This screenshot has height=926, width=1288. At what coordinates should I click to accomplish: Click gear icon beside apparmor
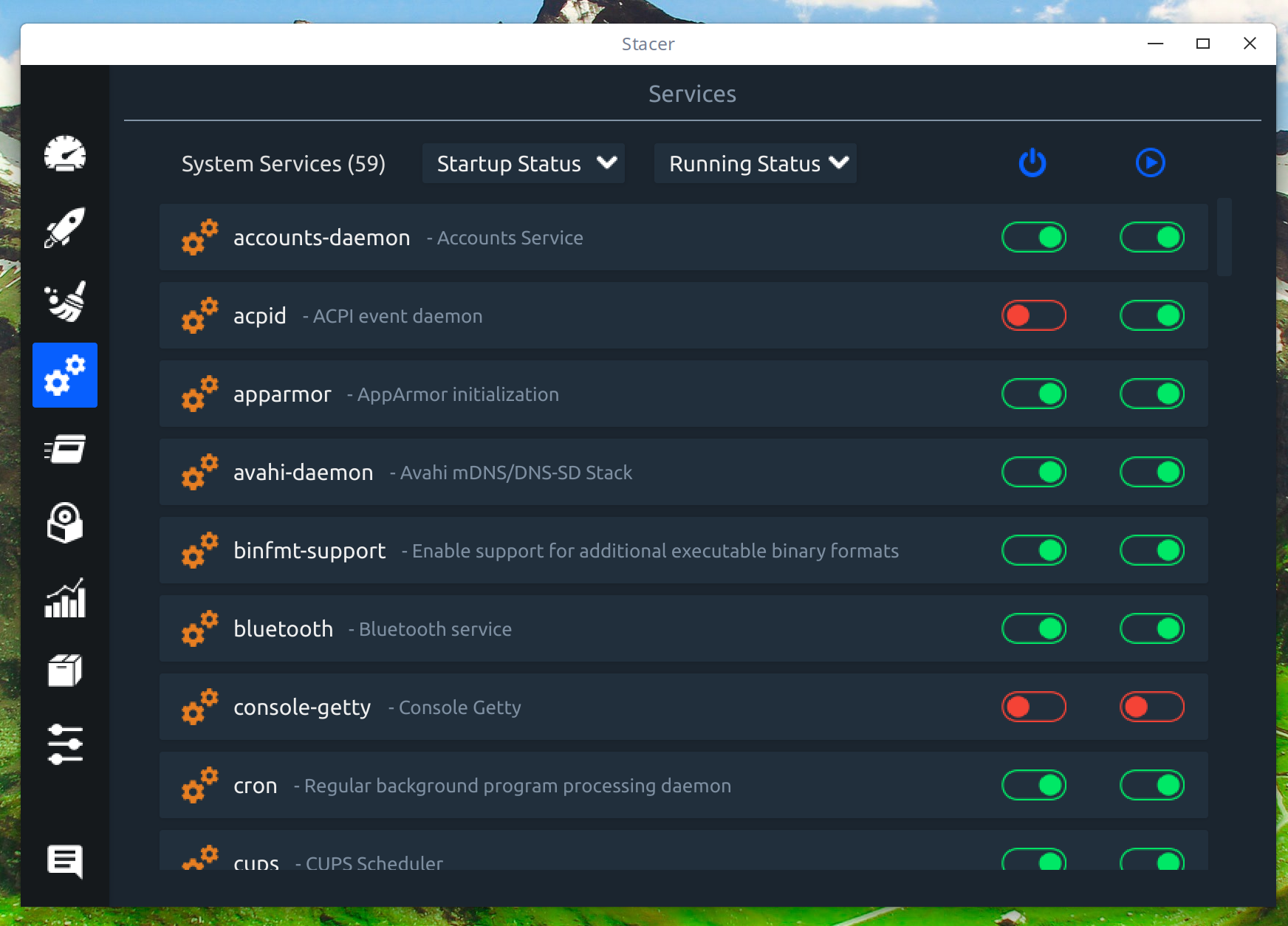coord(200,394)
